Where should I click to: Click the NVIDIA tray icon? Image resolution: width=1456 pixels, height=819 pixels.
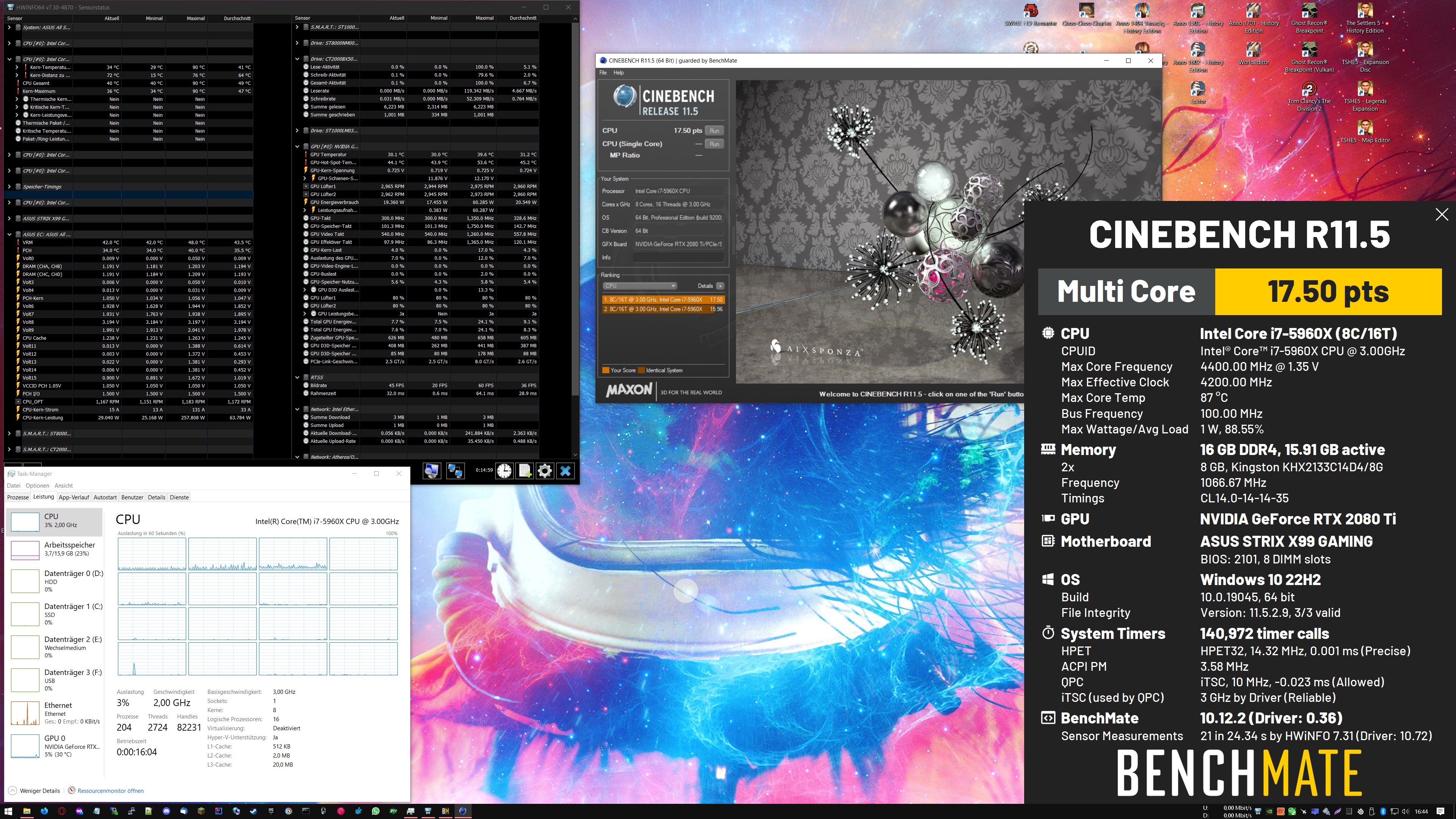[x=1269, y=812]
